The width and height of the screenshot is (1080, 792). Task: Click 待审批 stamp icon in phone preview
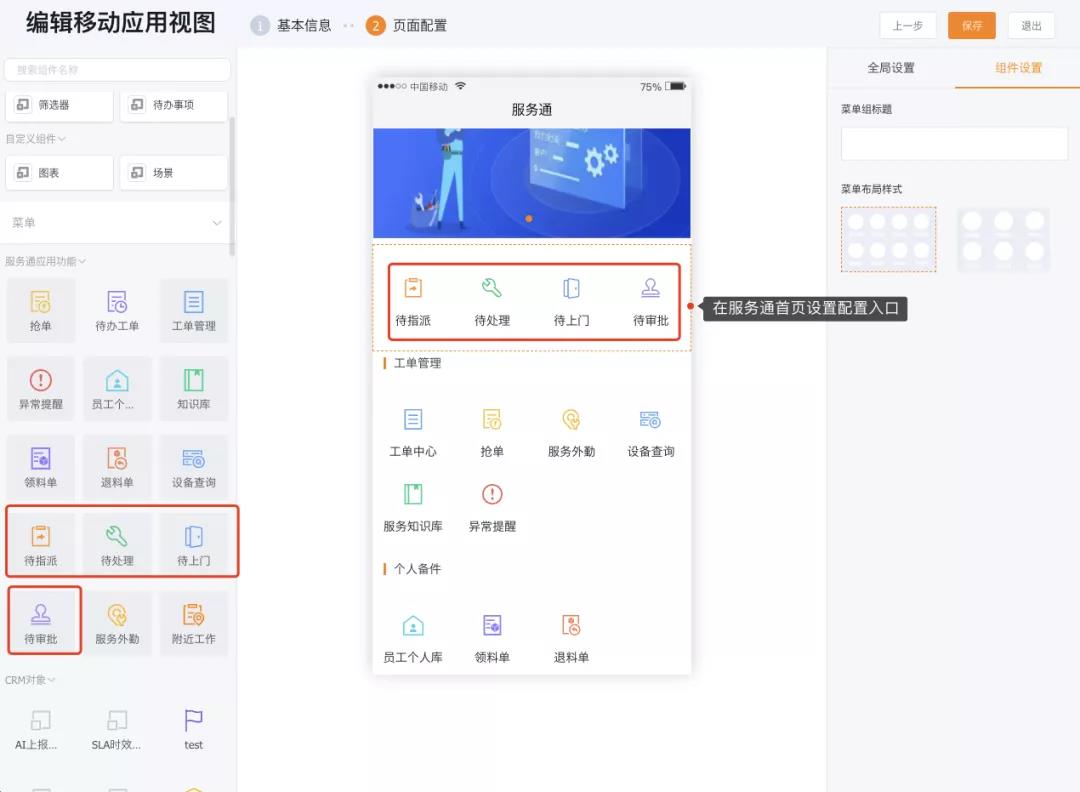point(651,287)
